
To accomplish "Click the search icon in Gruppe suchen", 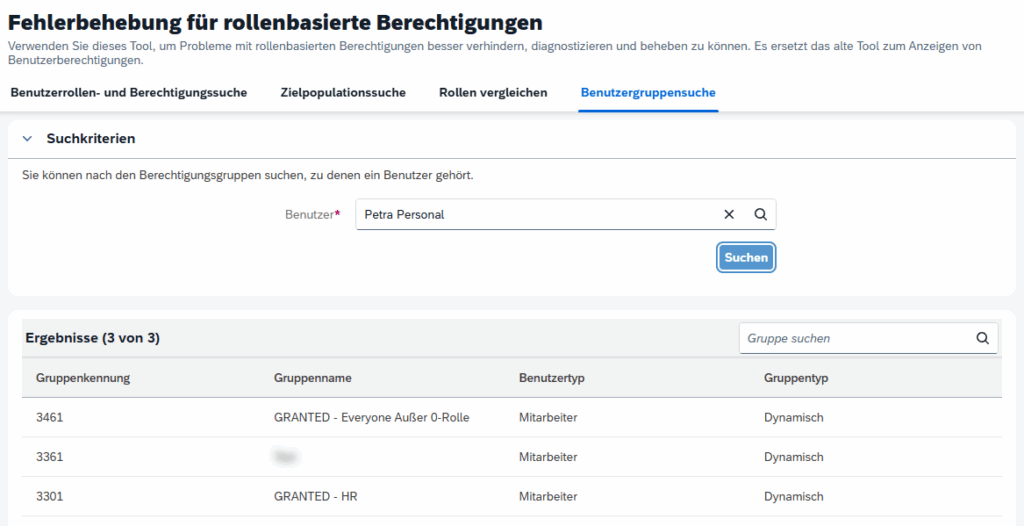I will [x=982, y=338].
